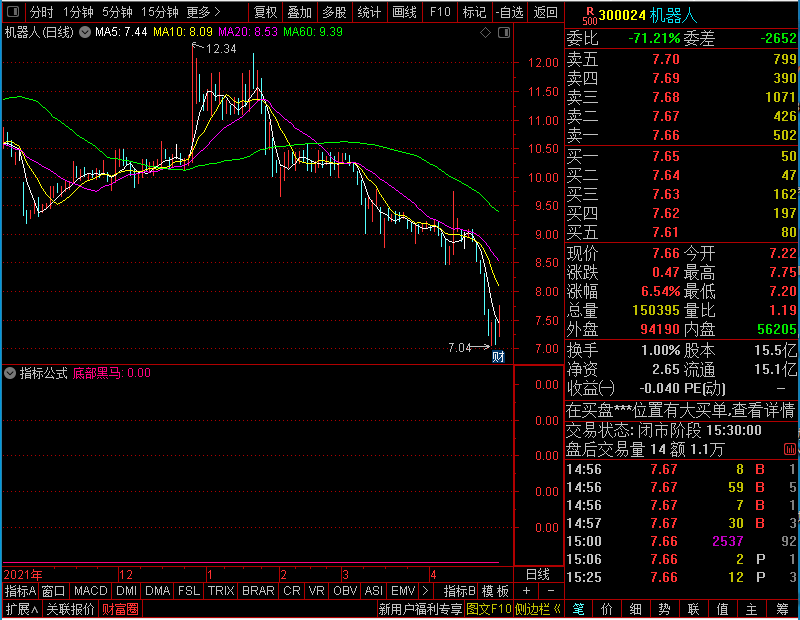Toggle the panel layout icon at top-left
Viewport: 800px width, 620px height.
pyautogui.click(x=13, y=11)
